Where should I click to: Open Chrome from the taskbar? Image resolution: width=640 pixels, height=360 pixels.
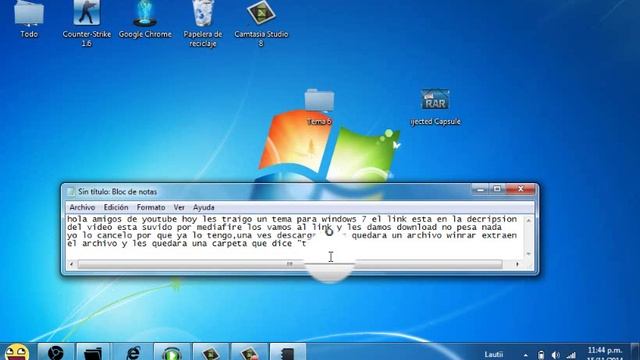[x=56, y=352]
